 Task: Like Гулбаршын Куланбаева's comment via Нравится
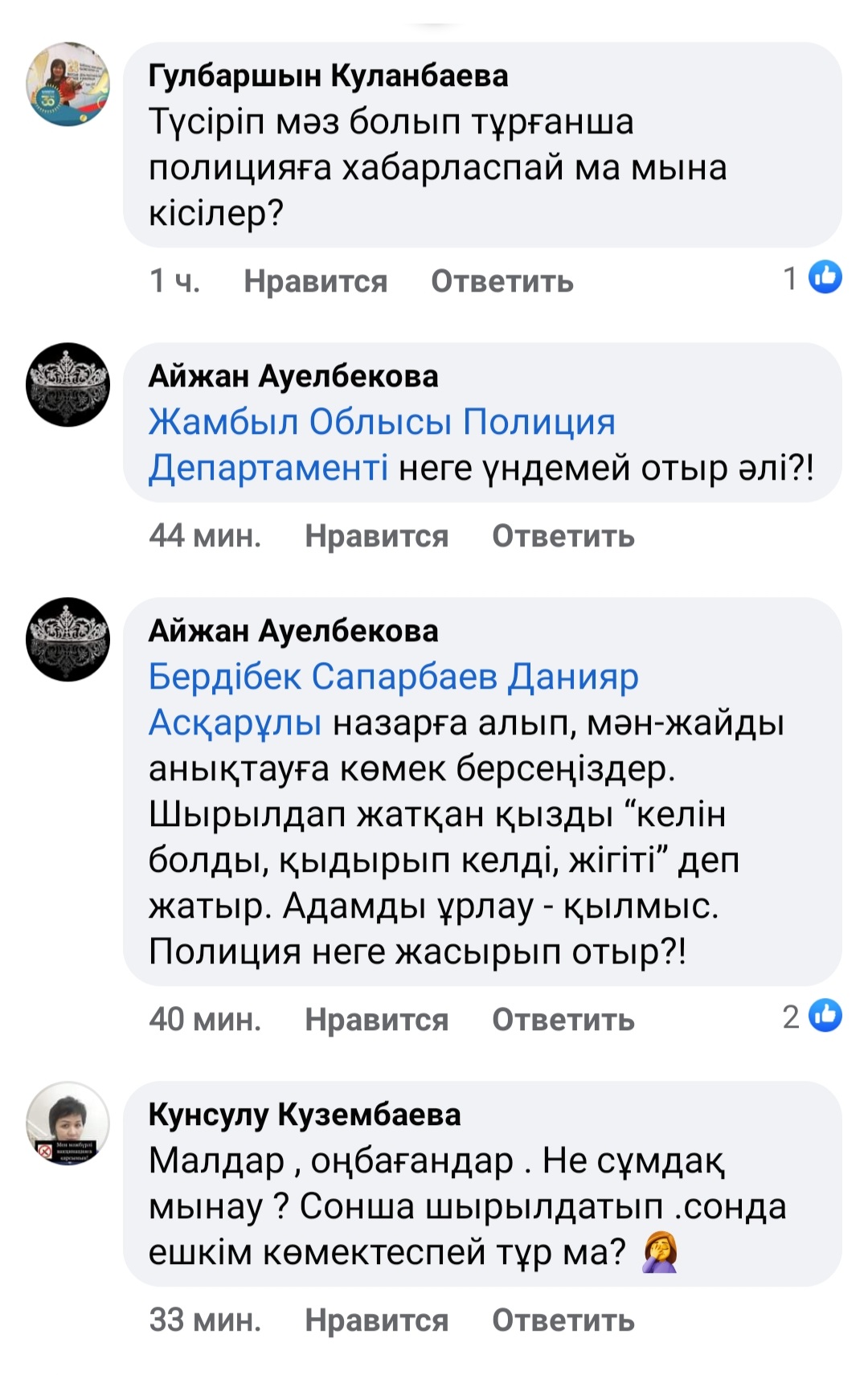click(x=315, y=281)
